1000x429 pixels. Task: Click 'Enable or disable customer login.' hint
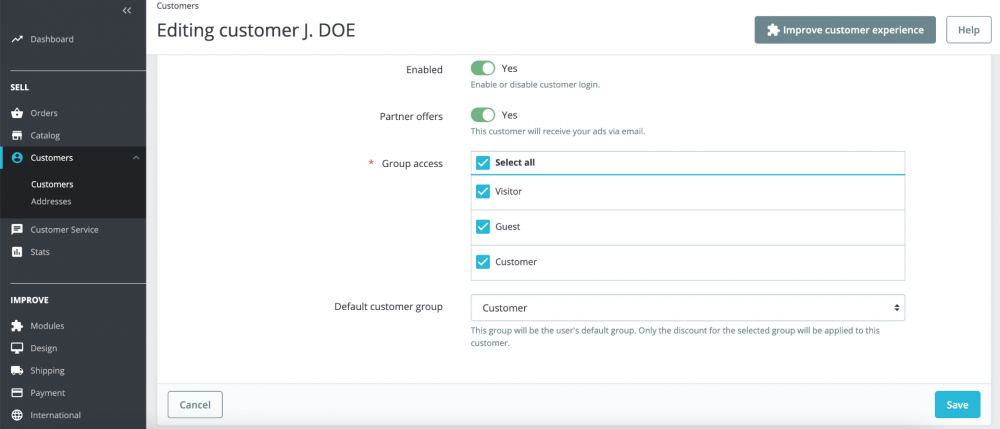[x=535, y=85]
